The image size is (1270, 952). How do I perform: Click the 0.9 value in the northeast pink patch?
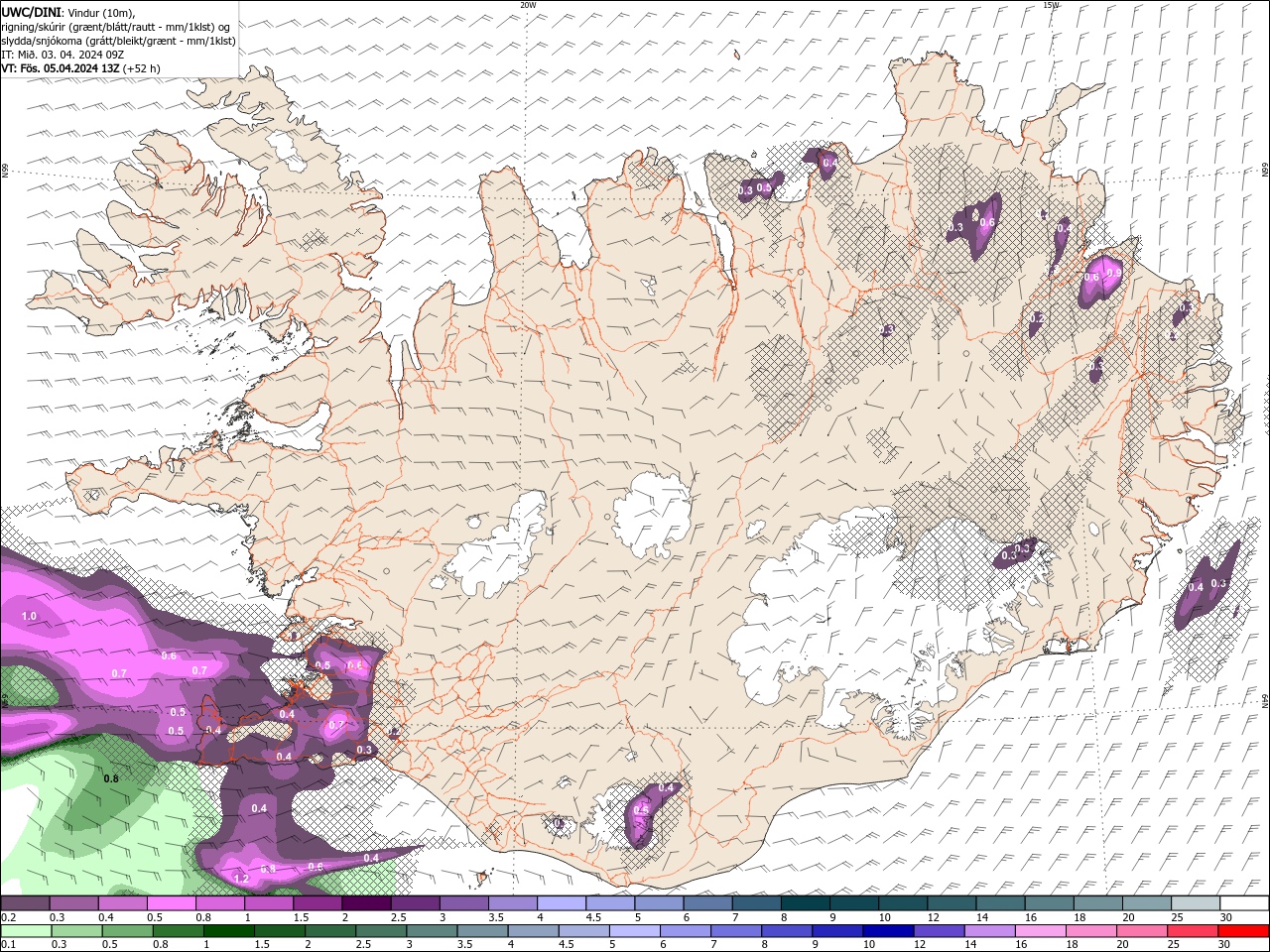(x=1113, y=274)
